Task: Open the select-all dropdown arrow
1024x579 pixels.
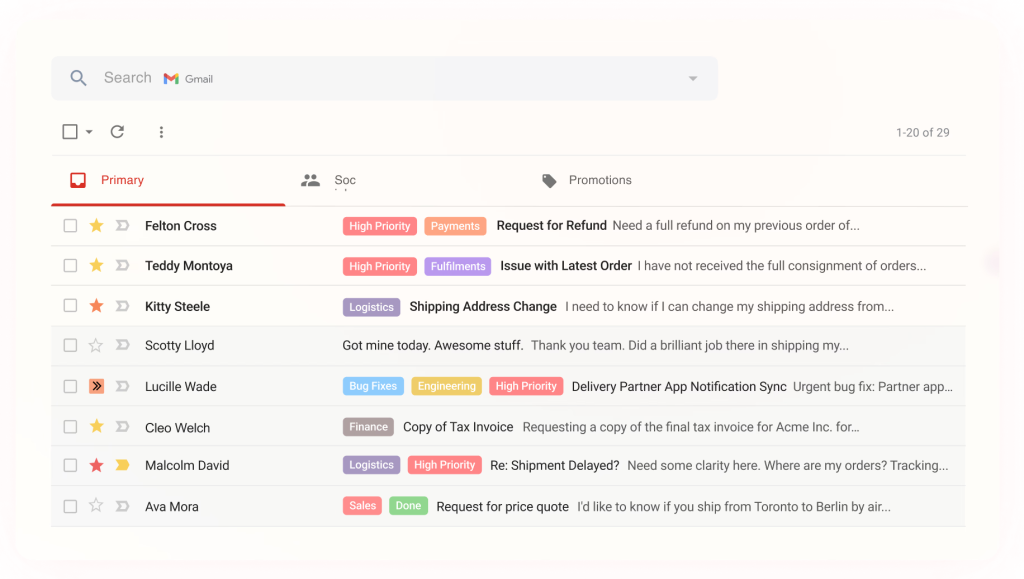Action: click(x=89, y=133)
